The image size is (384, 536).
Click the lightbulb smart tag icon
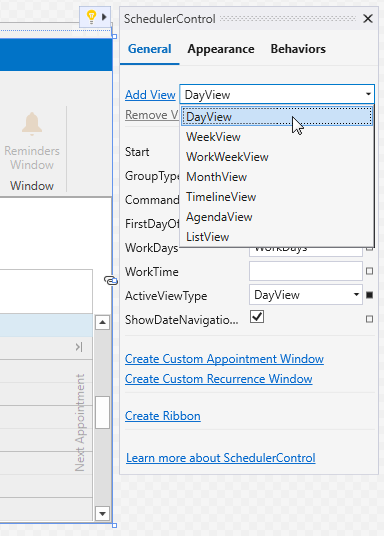91,17
